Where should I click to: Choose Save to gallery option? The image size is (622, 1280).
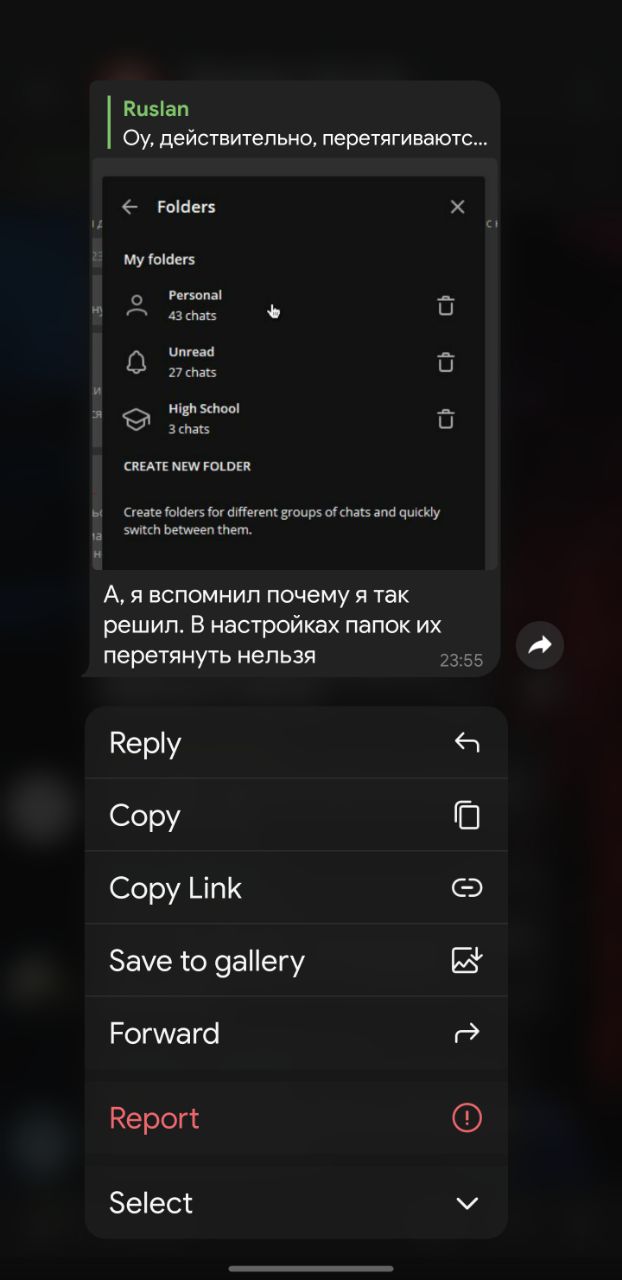point(296,960)
